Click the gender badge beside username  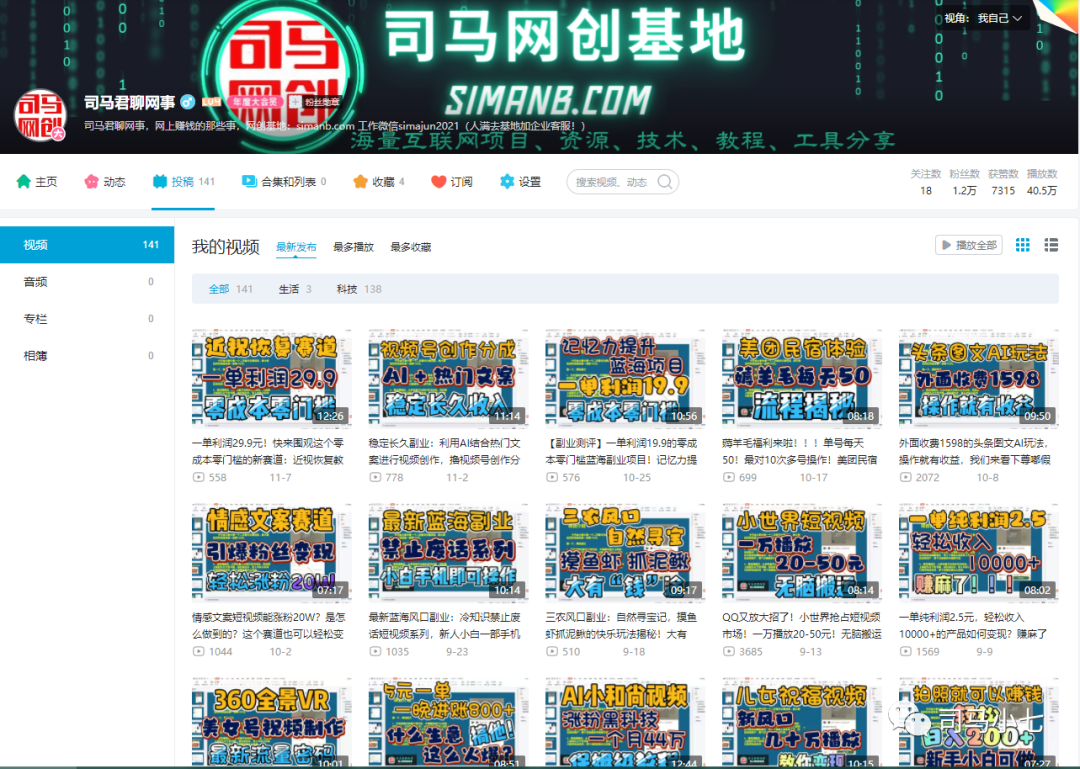coord(187,102)
